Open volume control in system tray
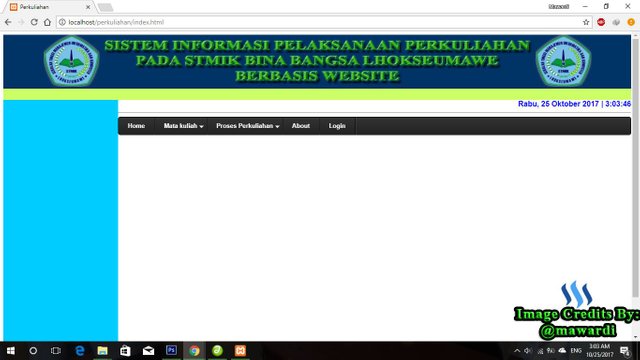Image resolution: width=640 pixels, height=360 pixels. (x=528, y=351)
